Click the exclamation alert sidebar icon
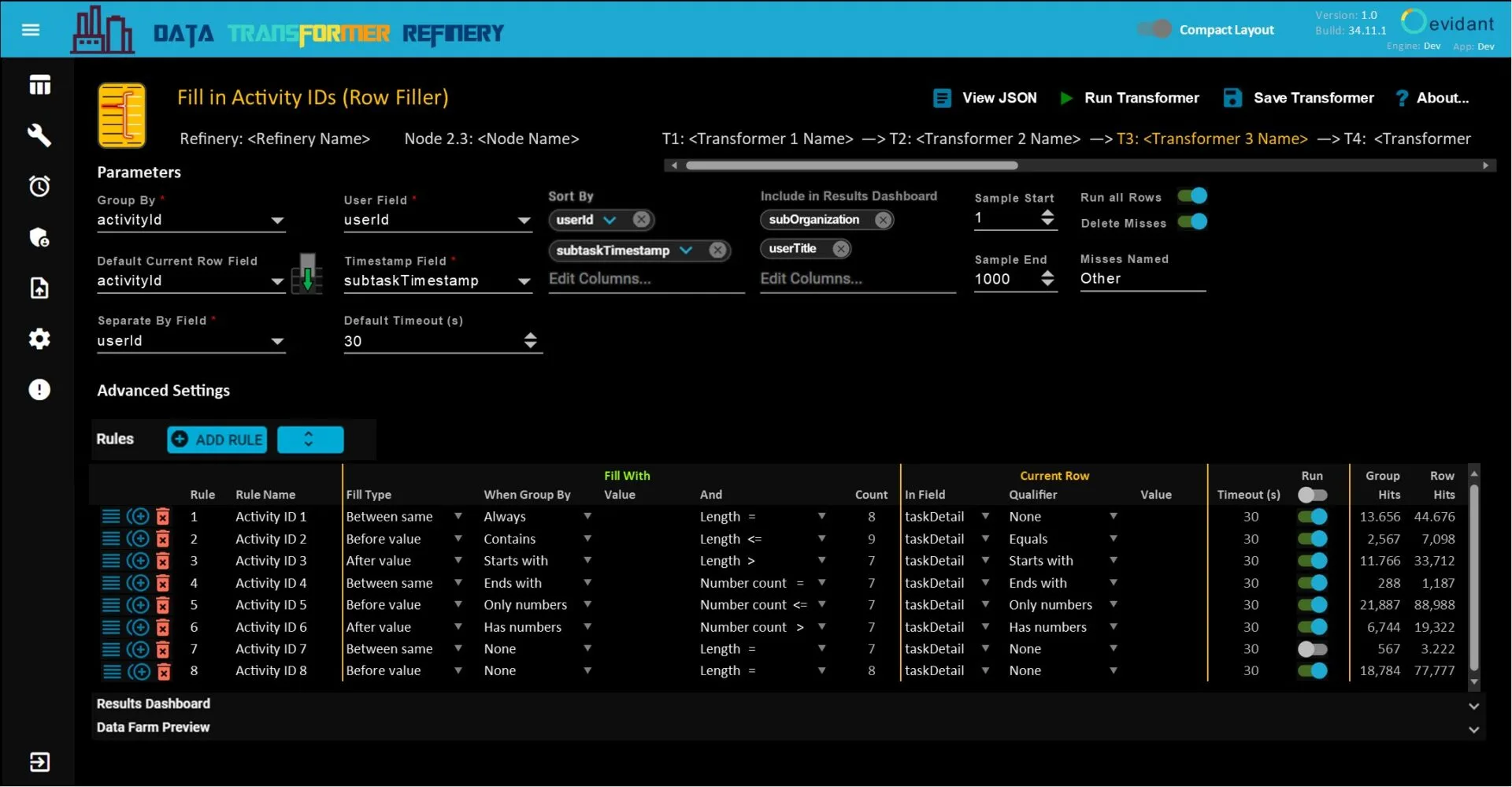 [x=39, y=390]
